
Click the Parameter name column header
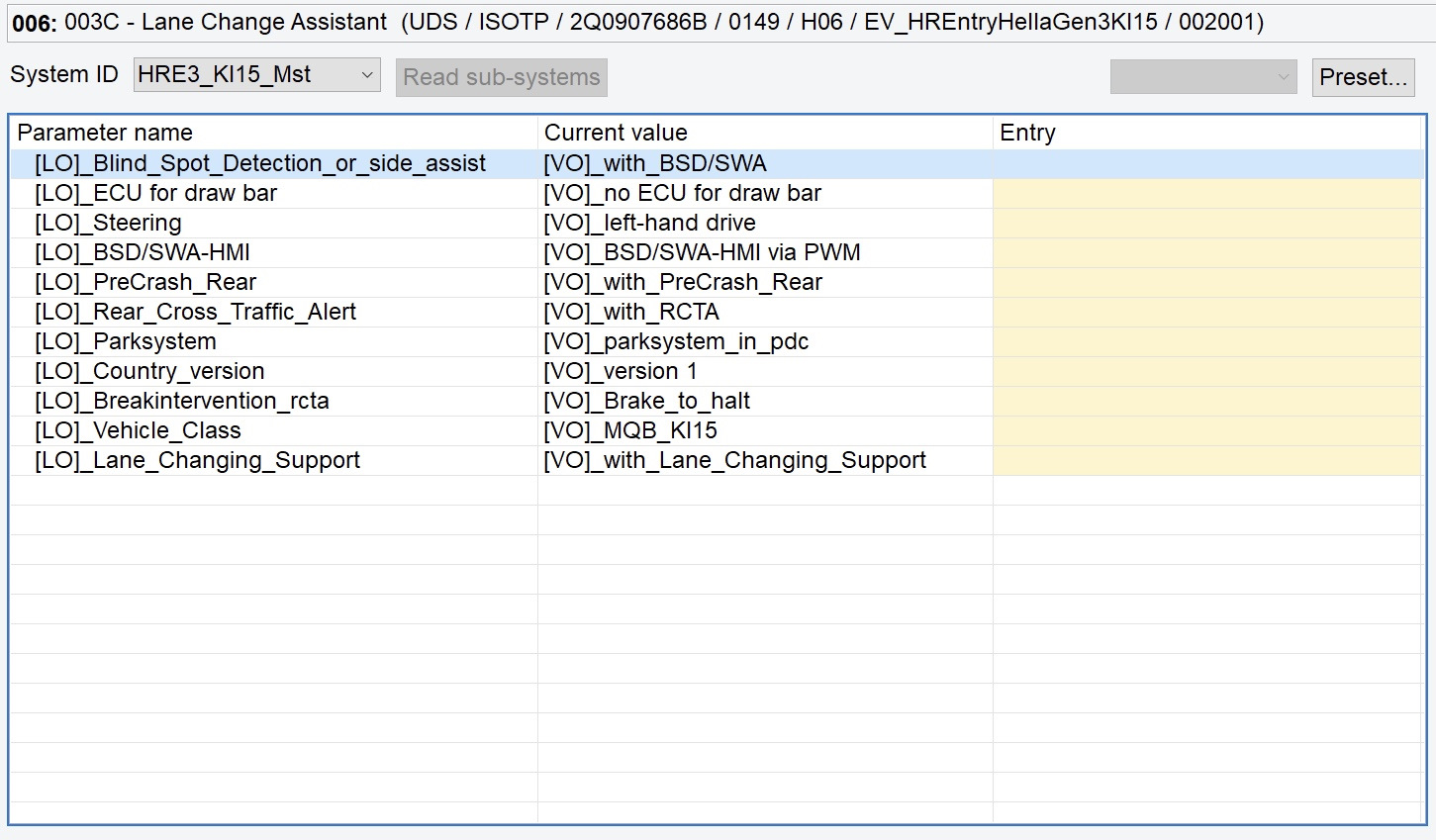click(x=105, y=133)
